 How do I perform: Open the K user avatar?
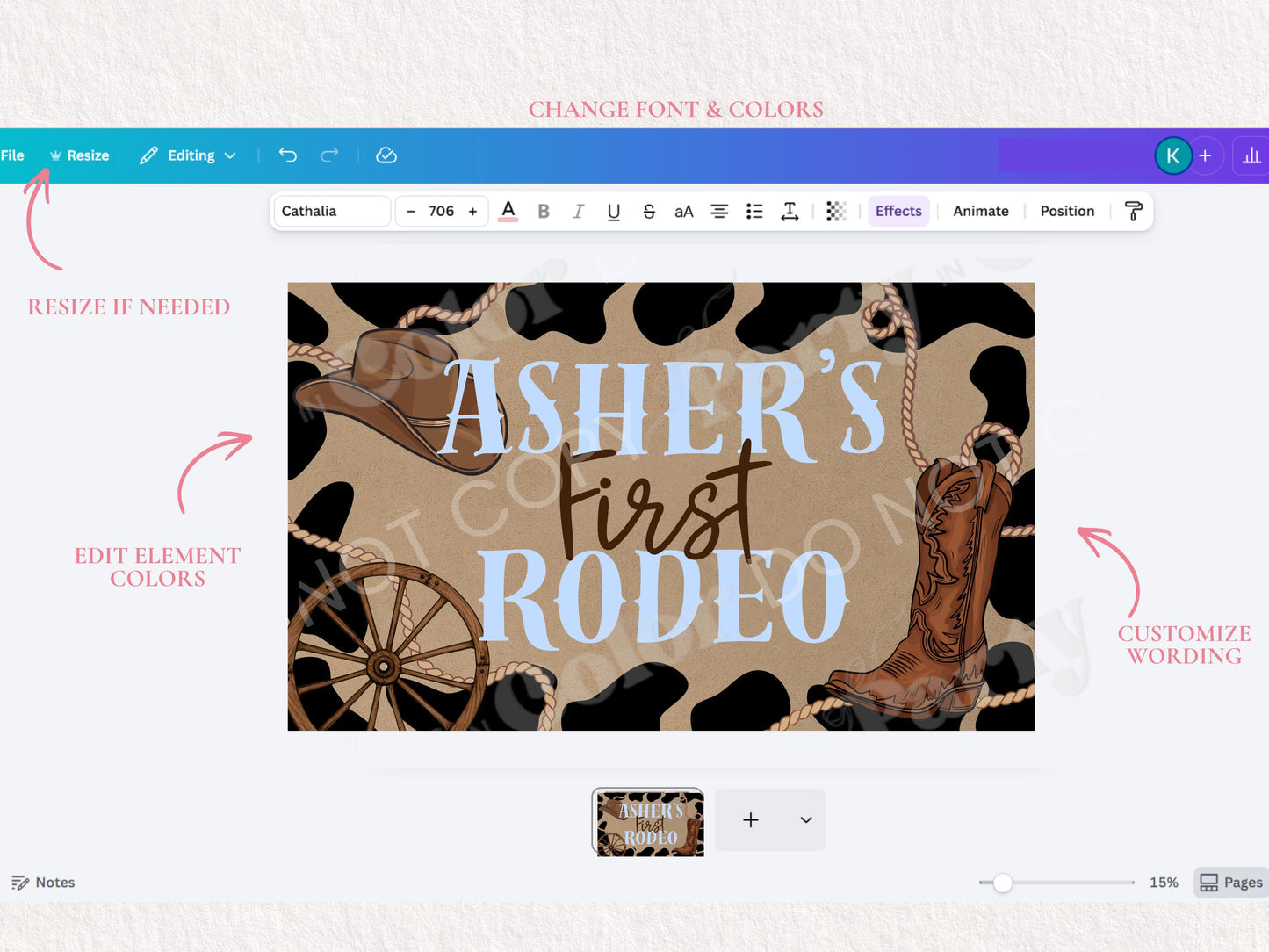(x=1172, y=155)
